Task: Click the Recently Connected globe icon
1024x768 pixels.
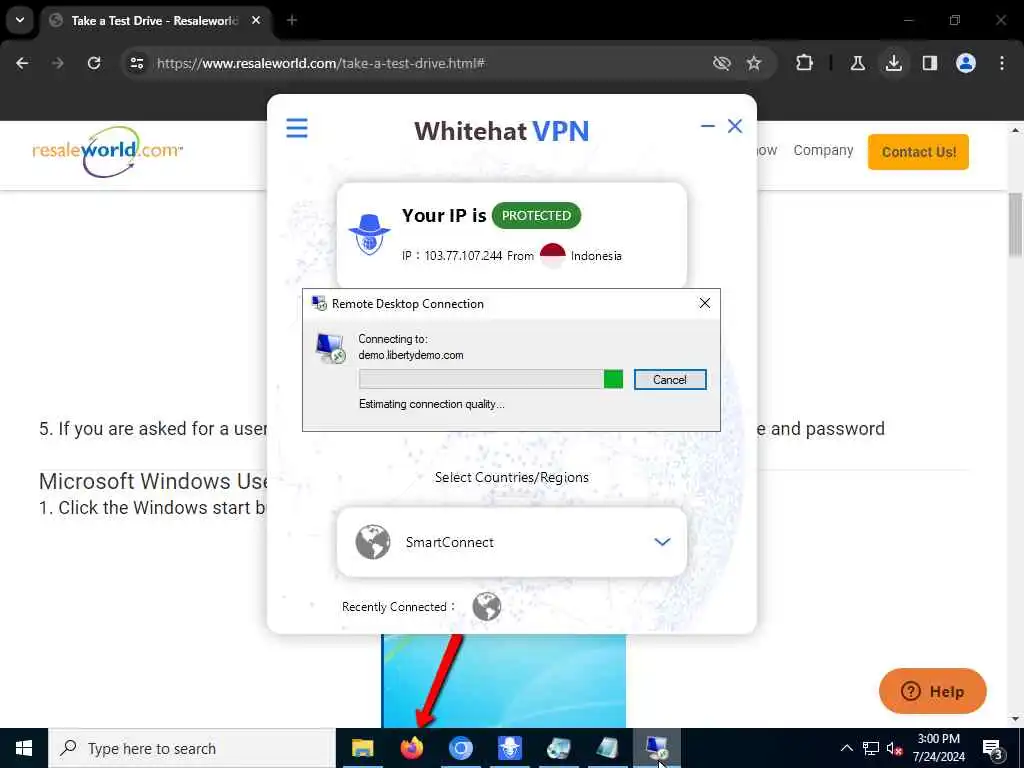Action: tap(487, 607)
